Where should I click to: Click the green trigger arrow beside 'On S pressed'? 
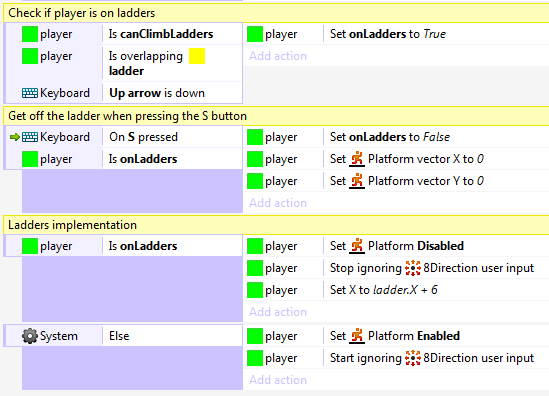15,137
